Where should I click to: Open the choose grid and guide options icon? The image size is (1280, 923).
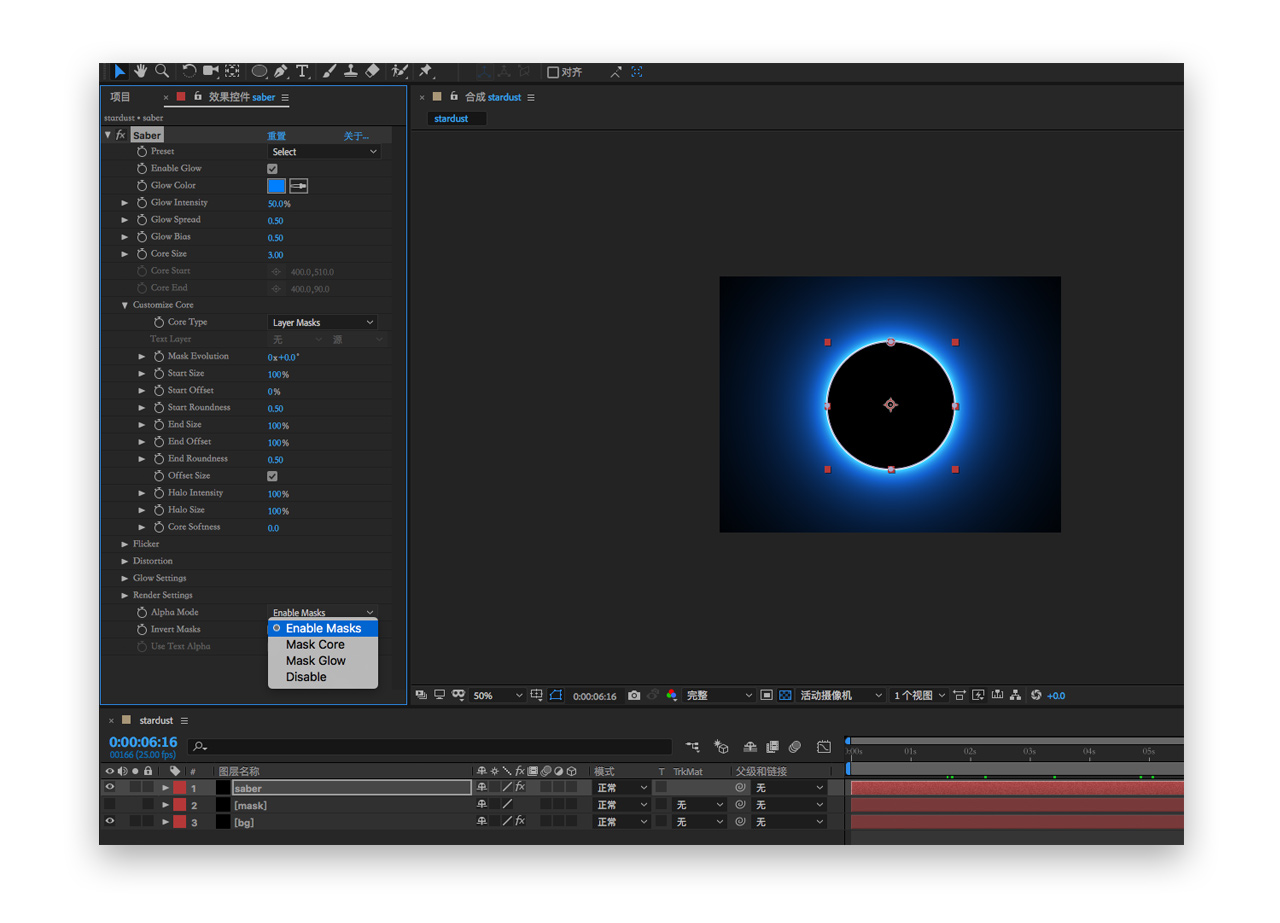[x=537, y=695]
